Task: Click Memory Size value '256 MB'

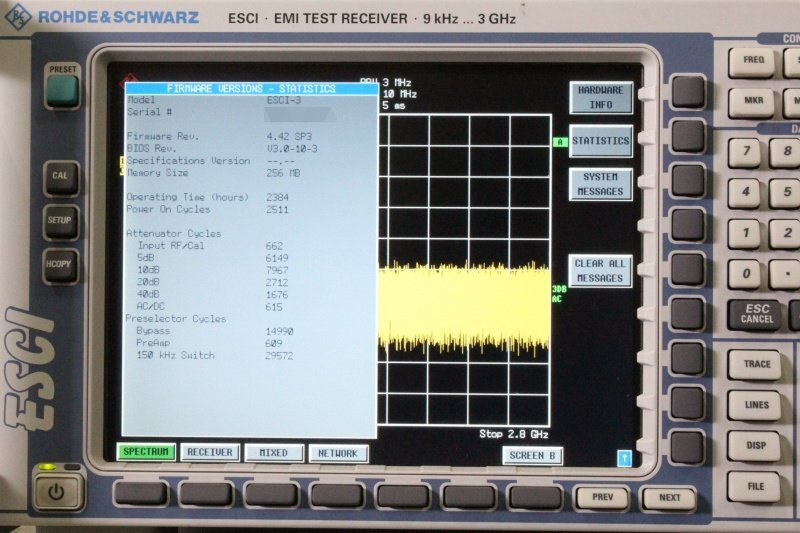Action: click(283, 173)
